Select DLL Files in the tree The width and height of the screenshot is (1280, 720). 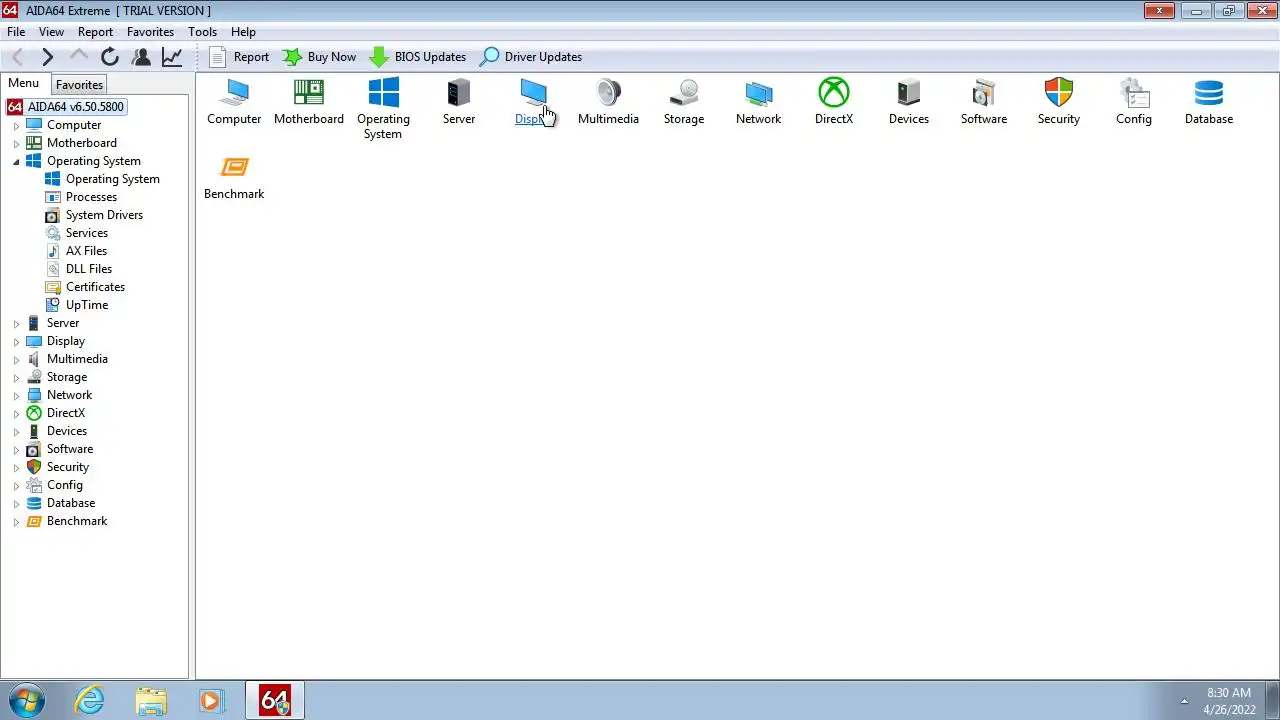coord(89,269)
